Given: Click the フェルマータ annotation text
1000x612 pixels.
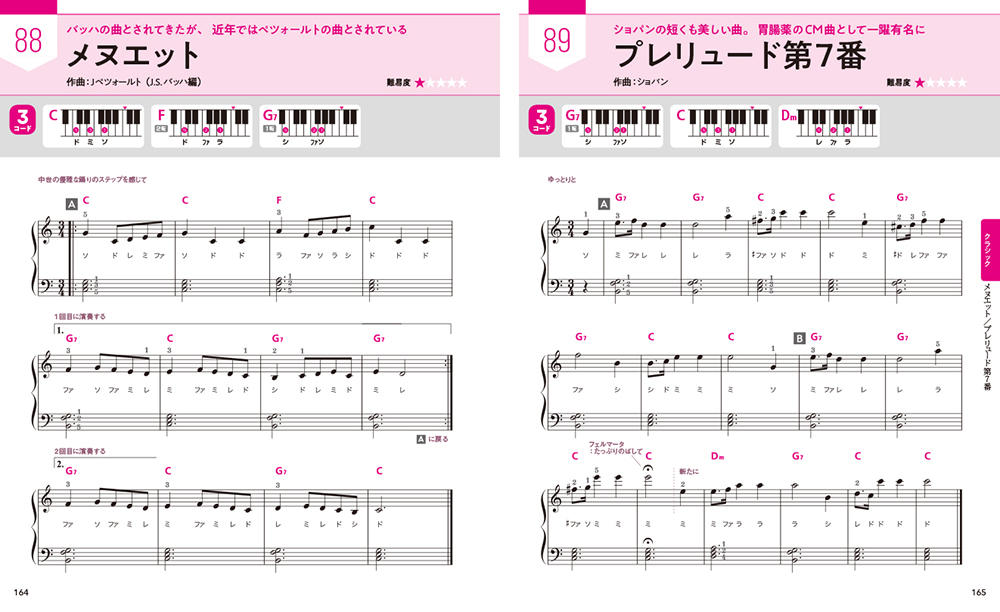Looking at the screenshot, I should (615, 448).
